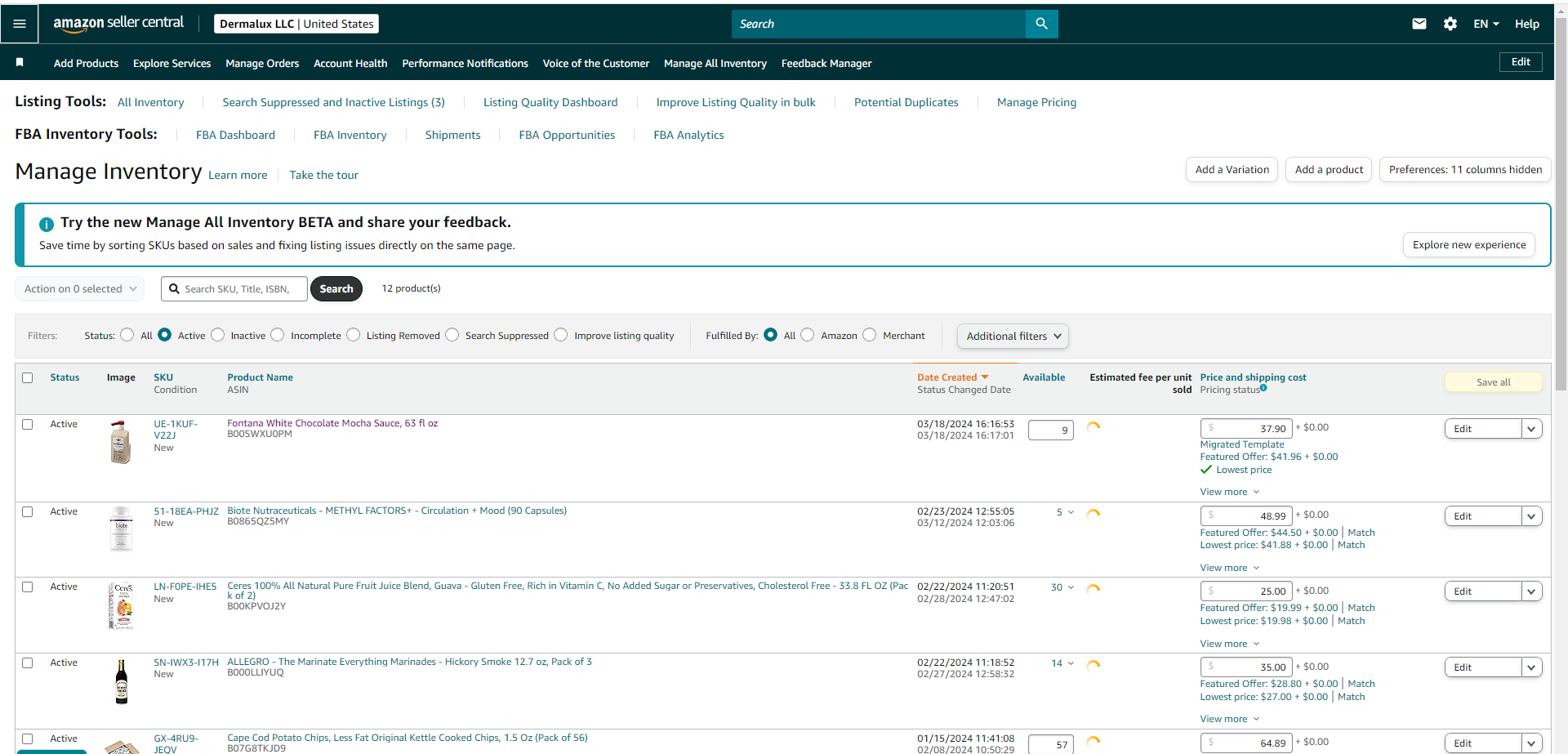Viewport: 1568px width, 754px height.
Task: Open the Biote Methyl Factors product thumbnail
Action: tap(121, 529)
